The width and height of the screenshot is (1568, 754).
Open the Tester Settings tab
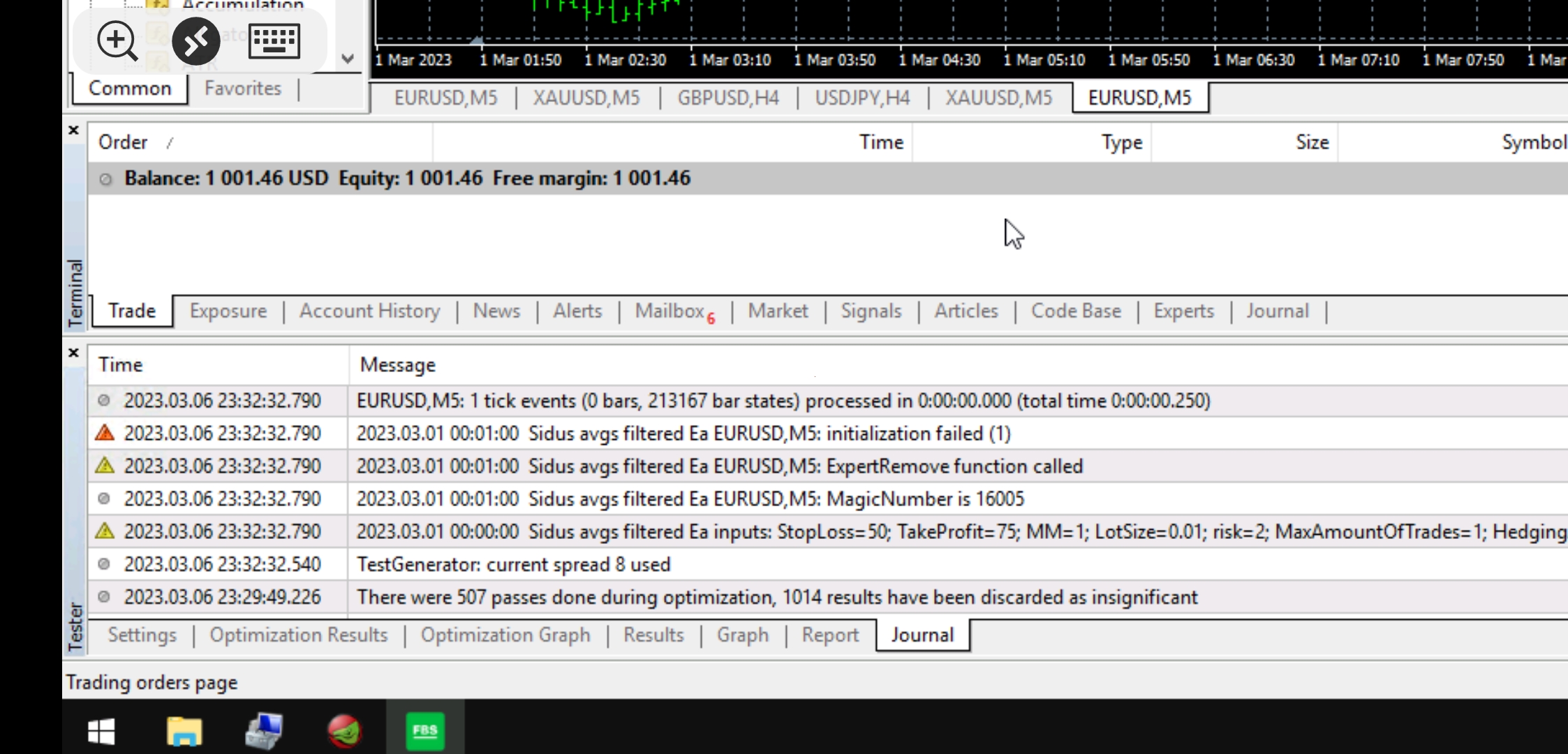pyautogui.click(x=142, y=635)
